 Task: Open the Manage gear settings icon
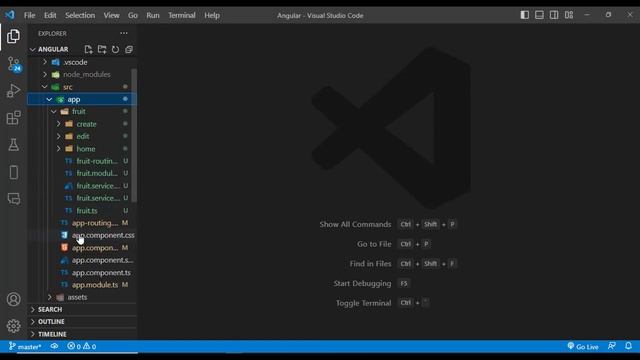pyautogui.click(x=13, y=326)
